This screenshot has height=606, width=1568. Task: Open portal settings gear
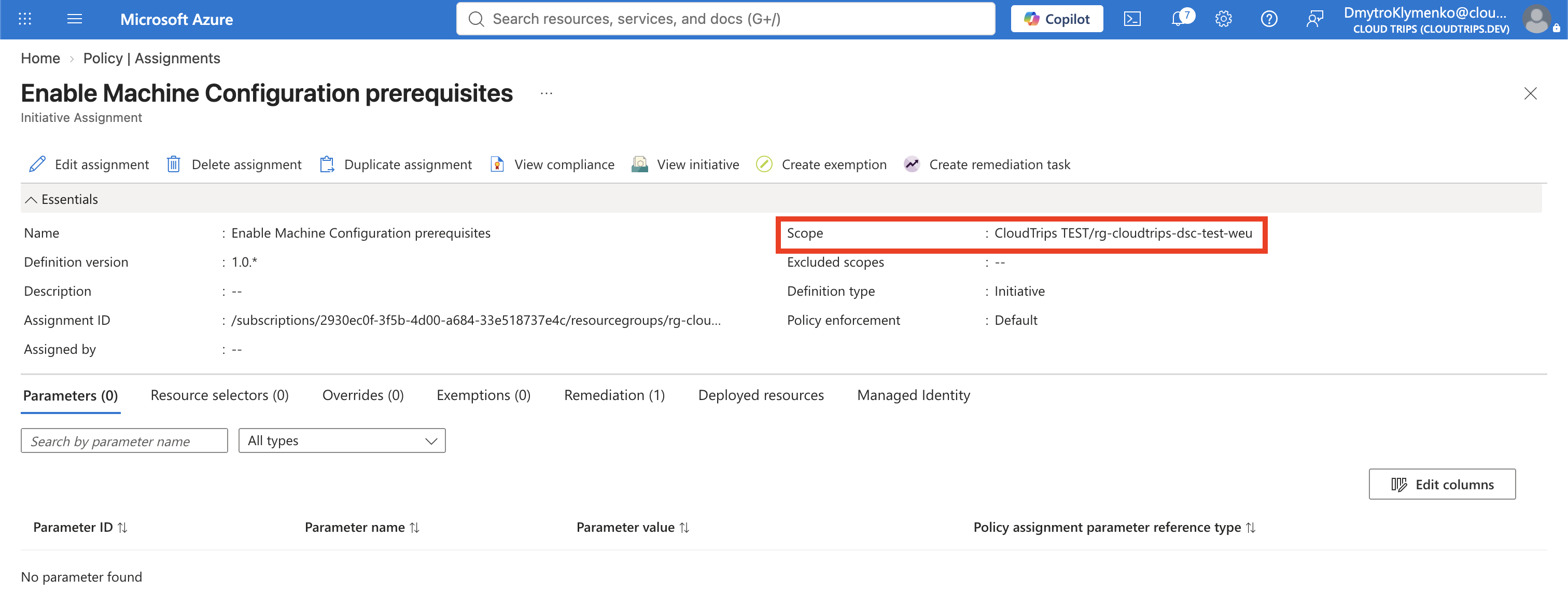pos(1224,19)
